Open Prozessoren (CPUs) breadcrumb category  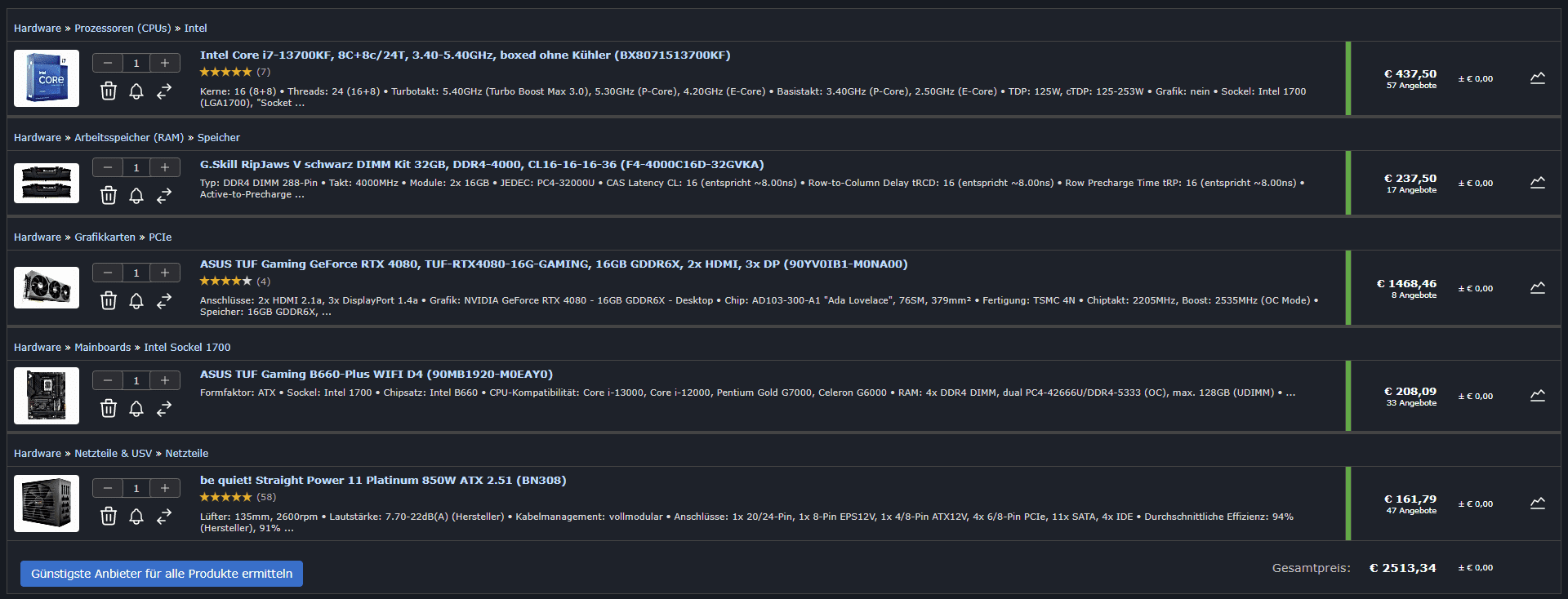(122, 28)
